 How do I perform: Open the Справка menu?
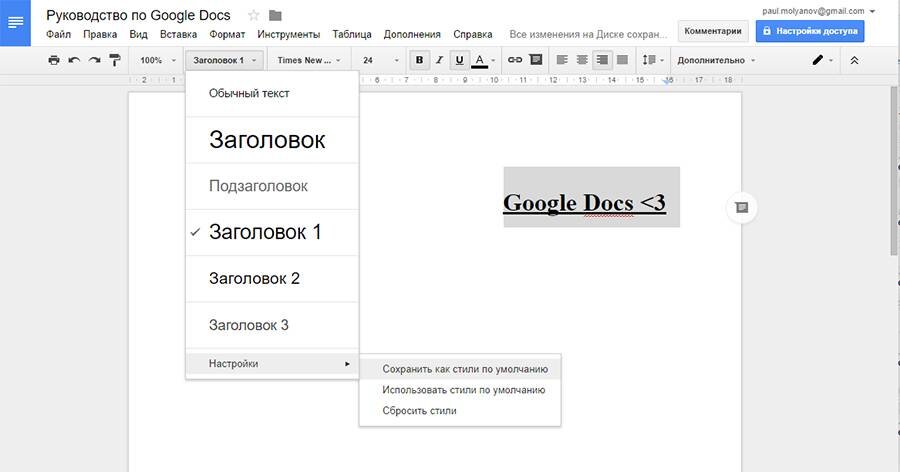pos(472,34)
